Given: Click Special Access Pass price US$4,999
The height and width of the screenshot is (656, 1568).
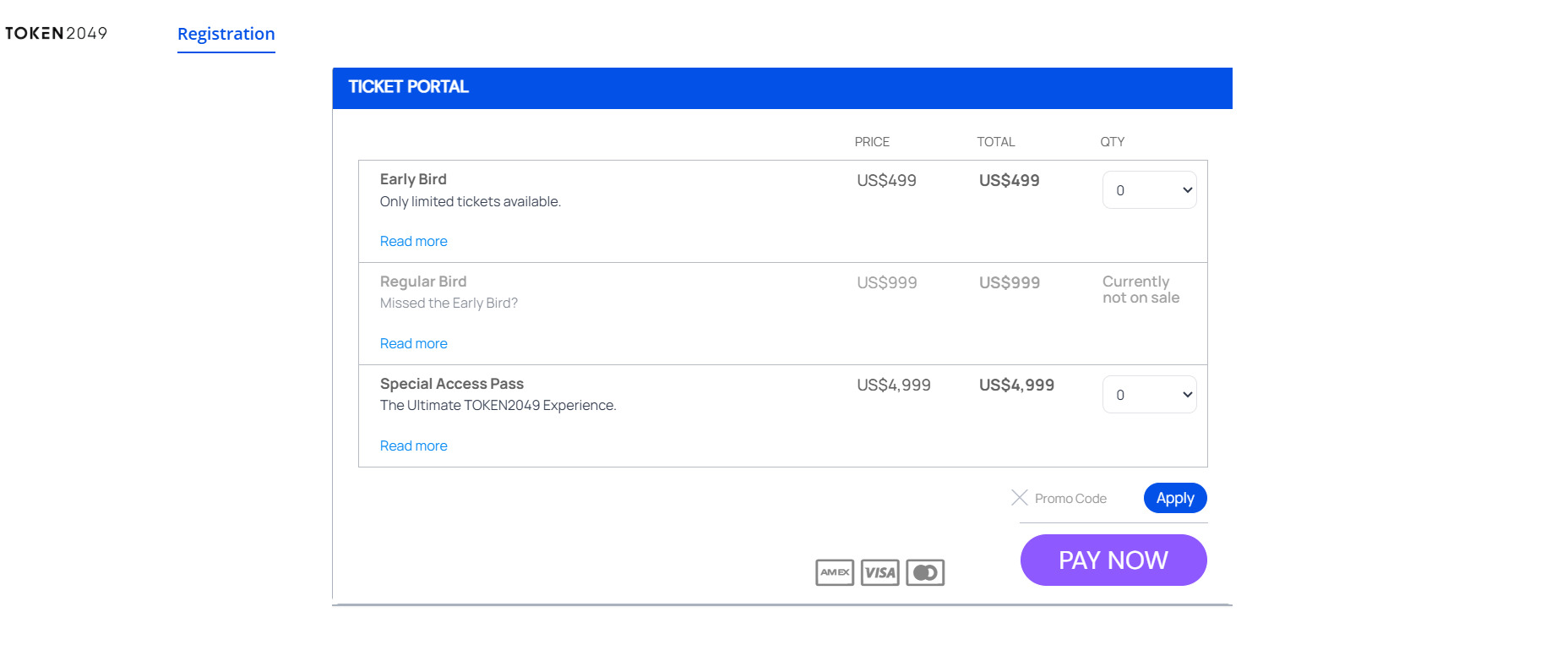Looking at the screenshot, I should pyautogui.click(x=894, y=385).
